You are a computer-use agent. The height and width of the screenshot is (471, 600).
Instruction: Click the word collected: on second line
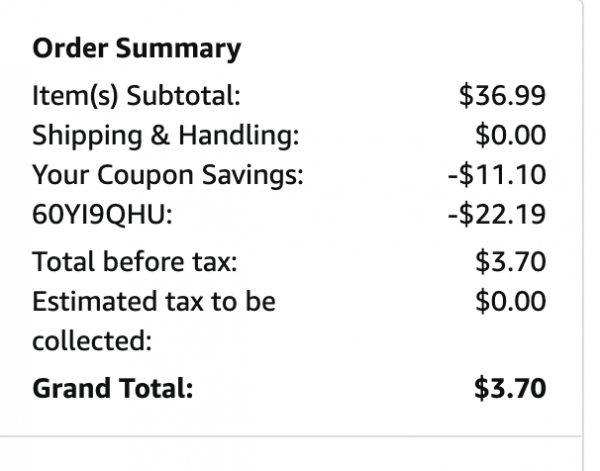pyautogui.click(x=92, y=341)
